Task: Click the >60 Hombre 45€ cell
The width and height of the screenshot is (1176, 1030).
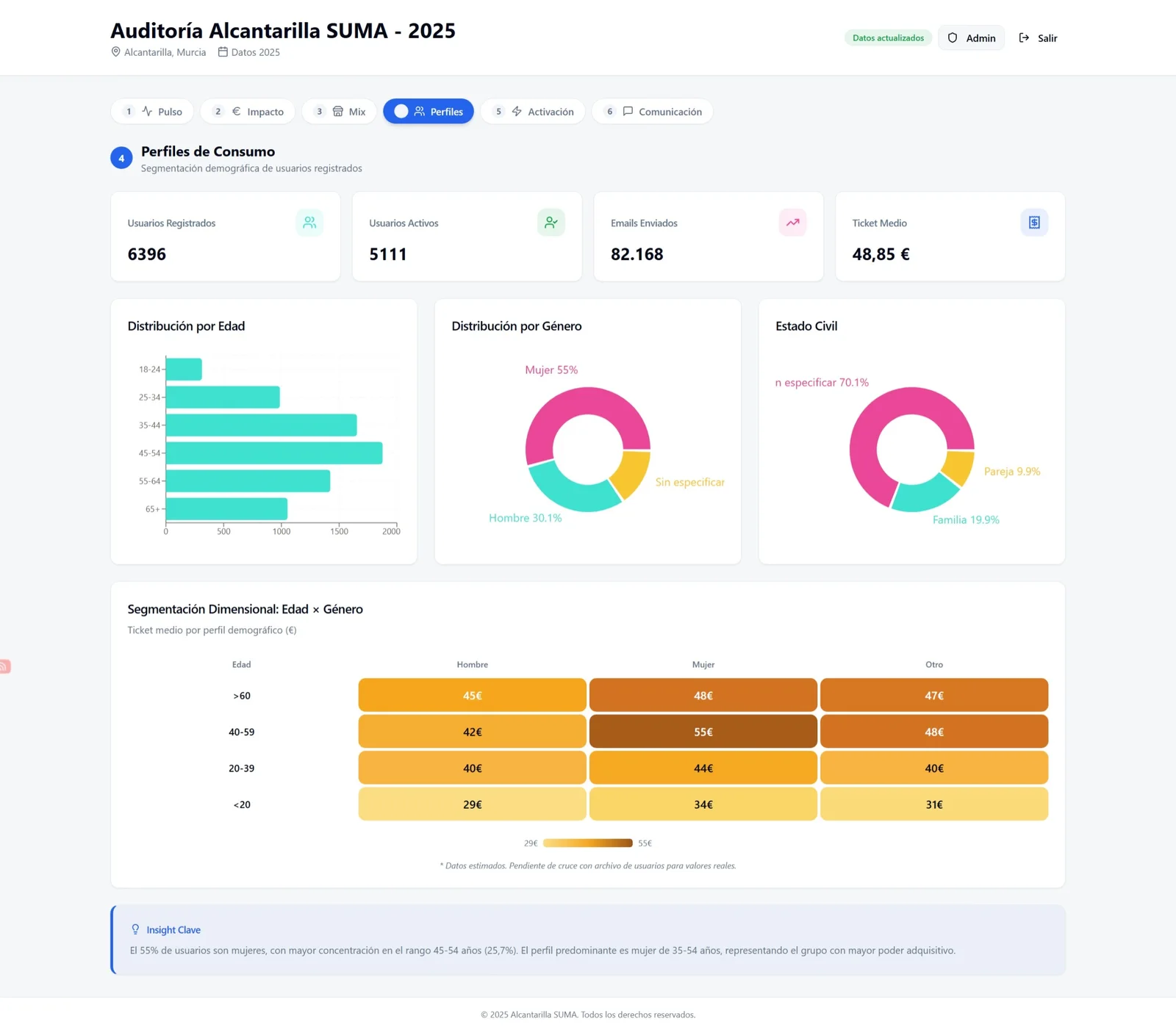Action: click(x=473, y=696)
